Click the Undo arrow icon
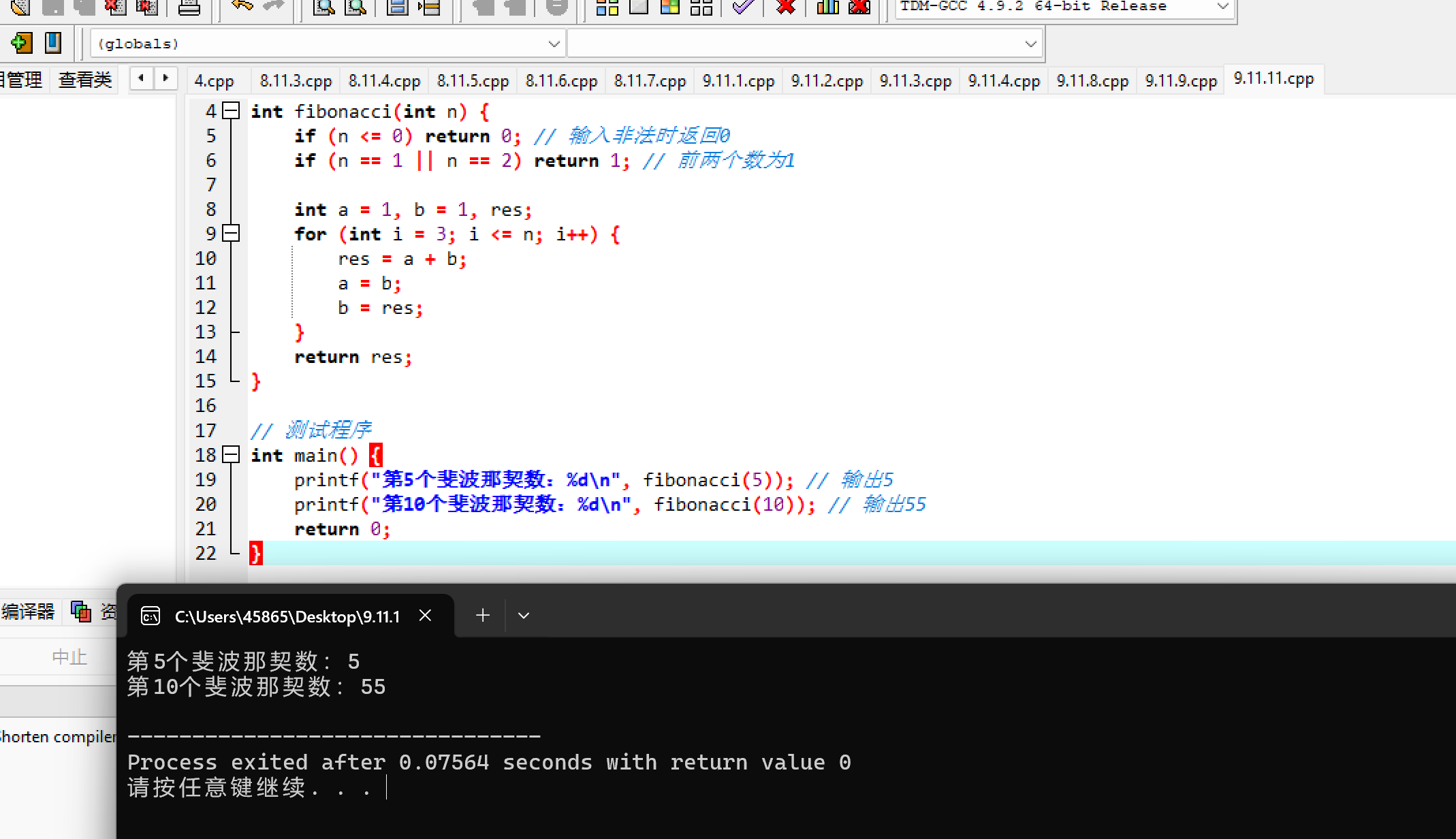Viewport: 1456px width, 839px height. coord(241,6)
